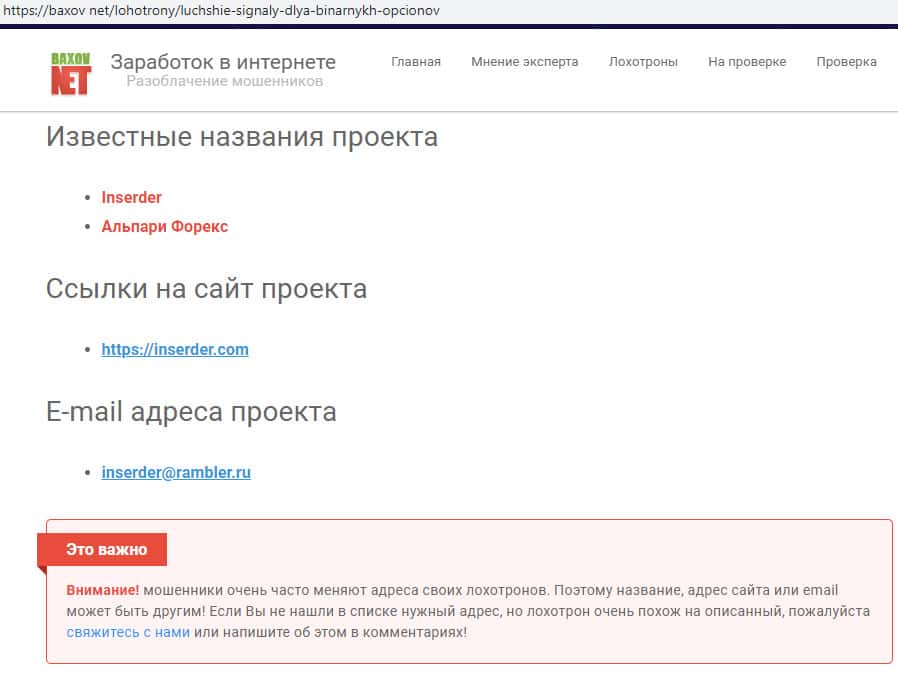The height and width of the screenshot is (676, 898).
Task: Click the Разоблачение мошенников subtitle
Action: point(224,81)
